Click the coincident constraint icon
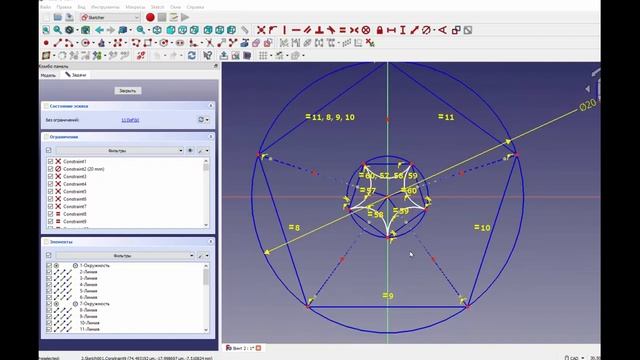 [x=261, y=30]
